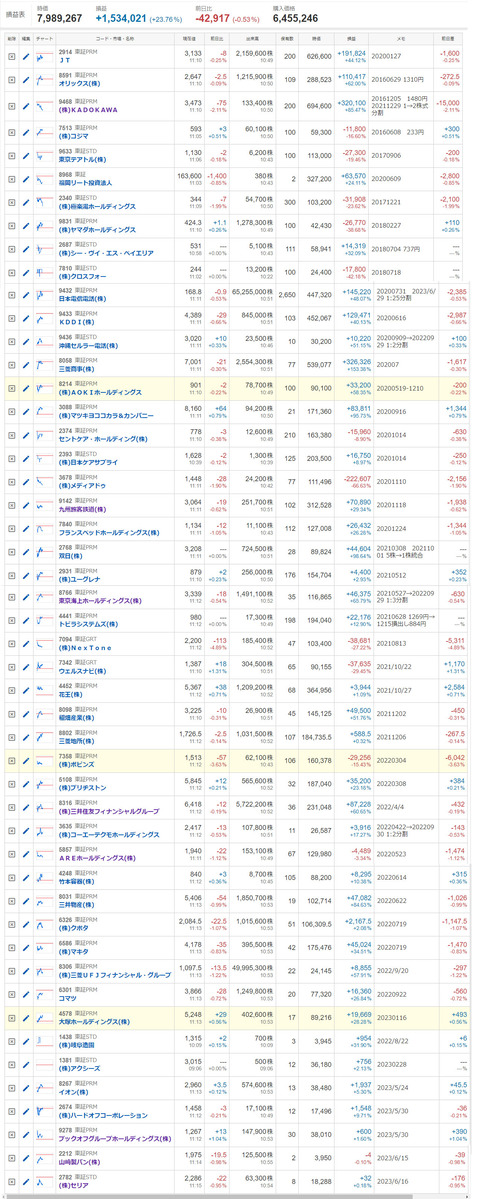The width and height of the screenshot is (480, 1199).
Task: Click the delete icon for 沖縄セルラー電話(株)
Action: (11, 341)
